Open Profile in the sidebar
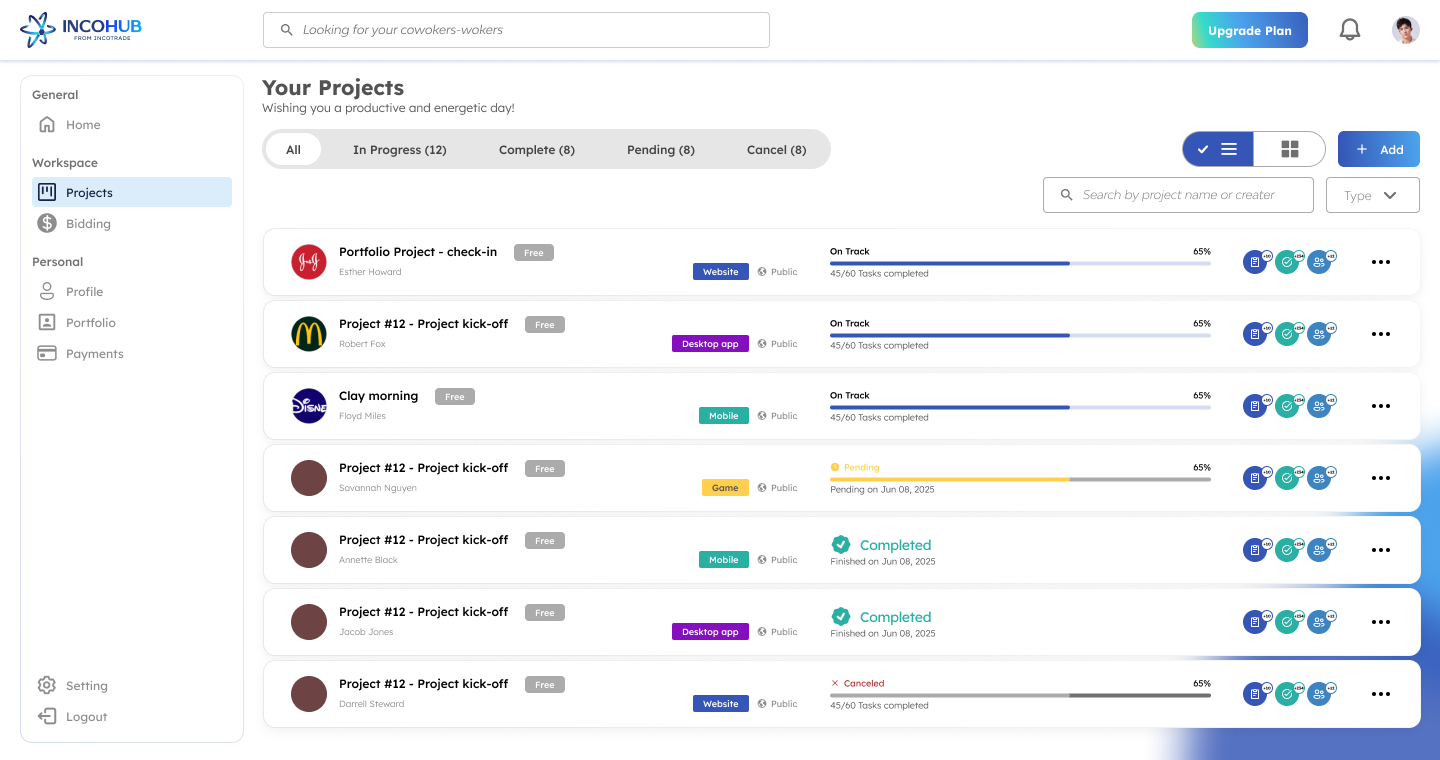1440x760 pixels. 132,291
